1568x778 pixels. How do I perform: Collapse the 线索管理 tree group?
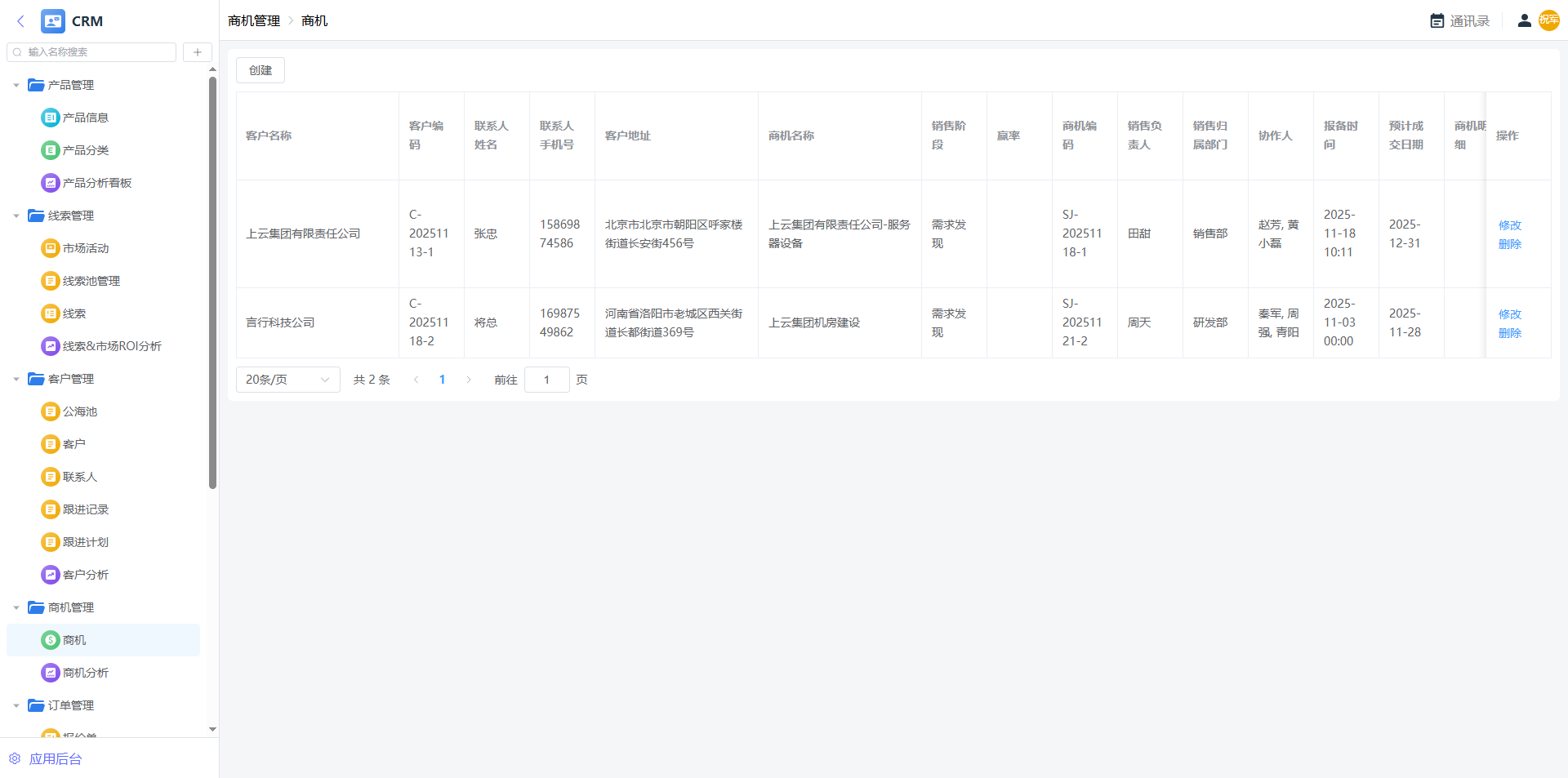tap(16, 216)
